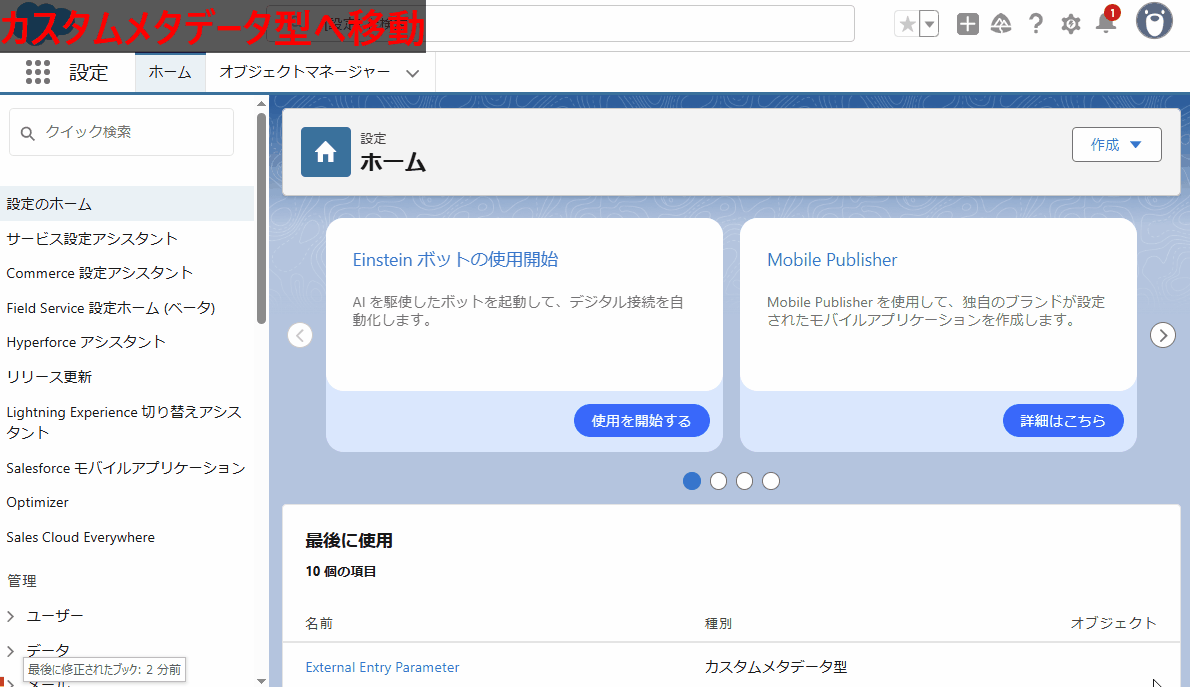The width and height of the screenshot is (1190, 687).
Task: Open Commerce 設定アシスタント
Action: [99, 273]
